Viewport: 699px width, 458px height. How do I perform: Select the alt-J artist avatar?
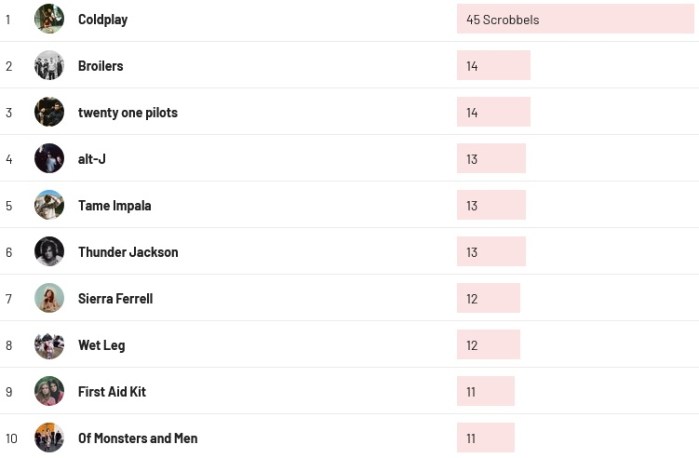pyautogui.click(x=49, y=159)
